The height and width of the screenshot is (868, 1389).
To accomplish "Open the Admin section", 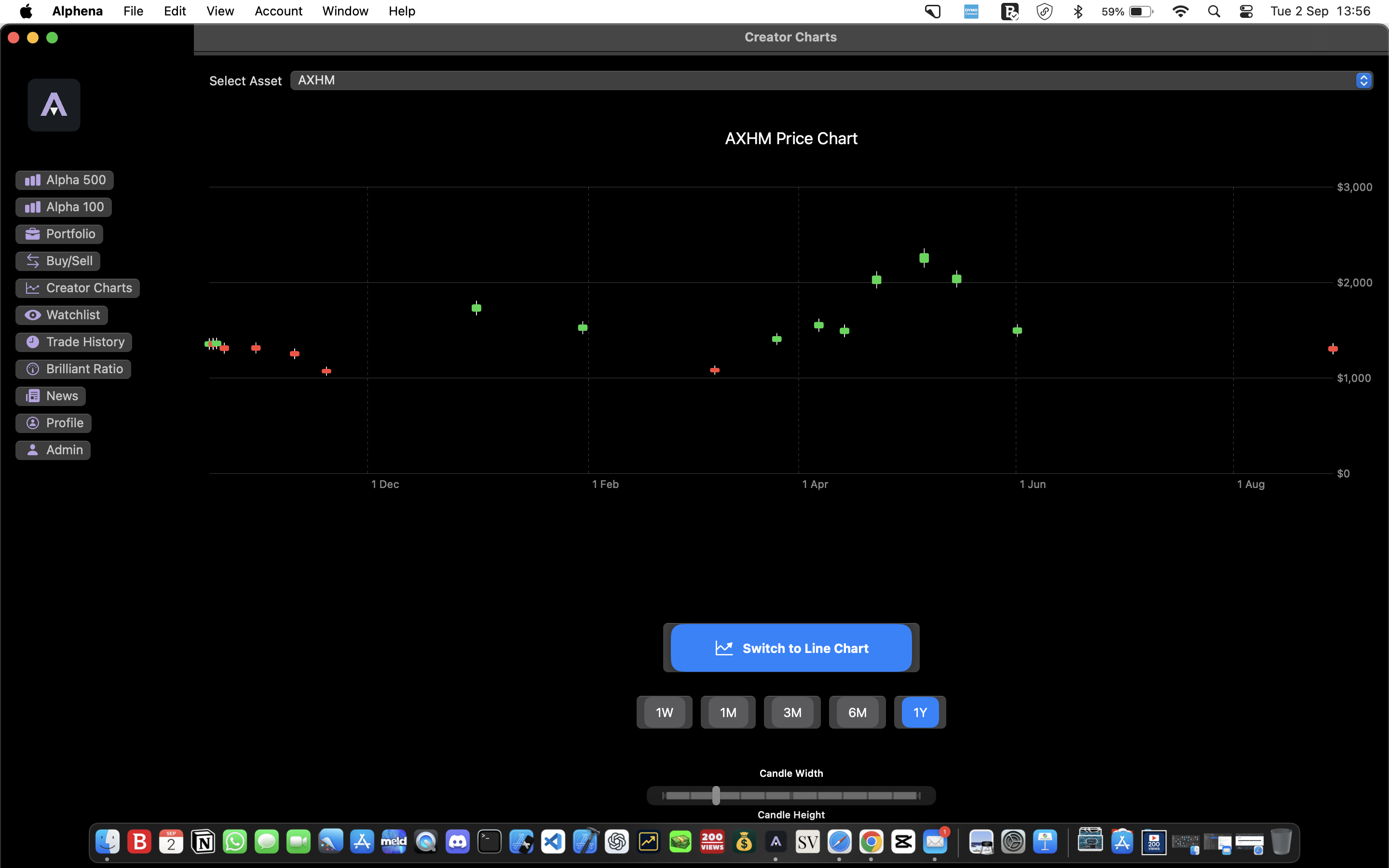I will point(53,449).
